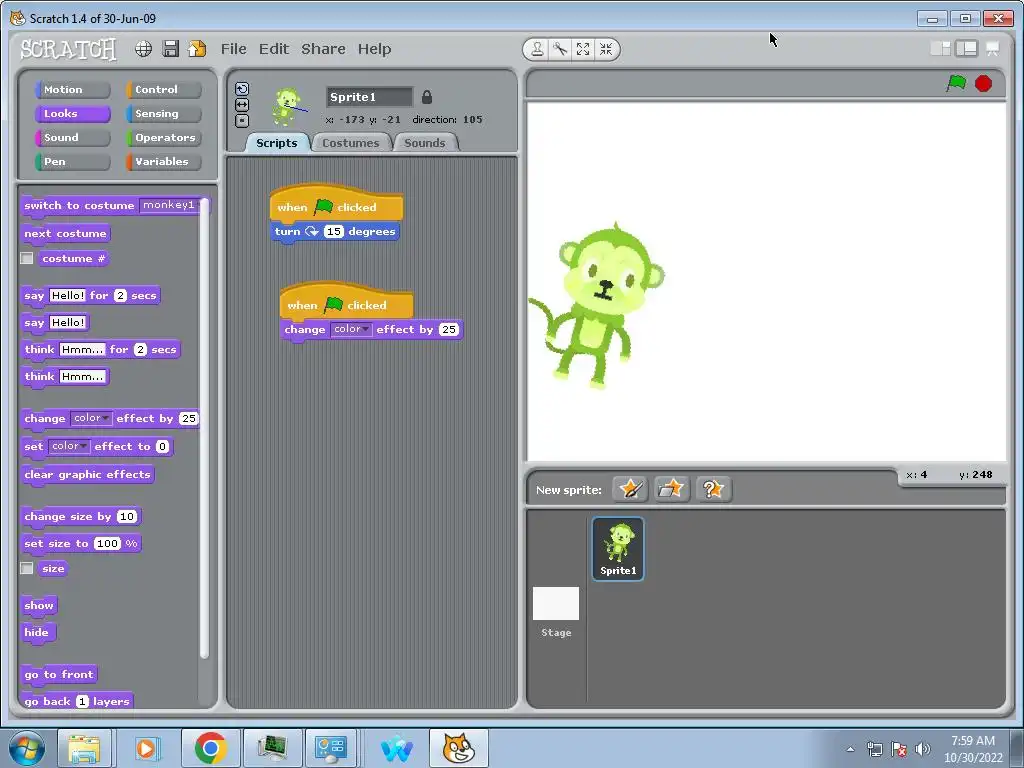Click the blocks palette scrollbar
The image size is (1024, 768).
(204, 428)
